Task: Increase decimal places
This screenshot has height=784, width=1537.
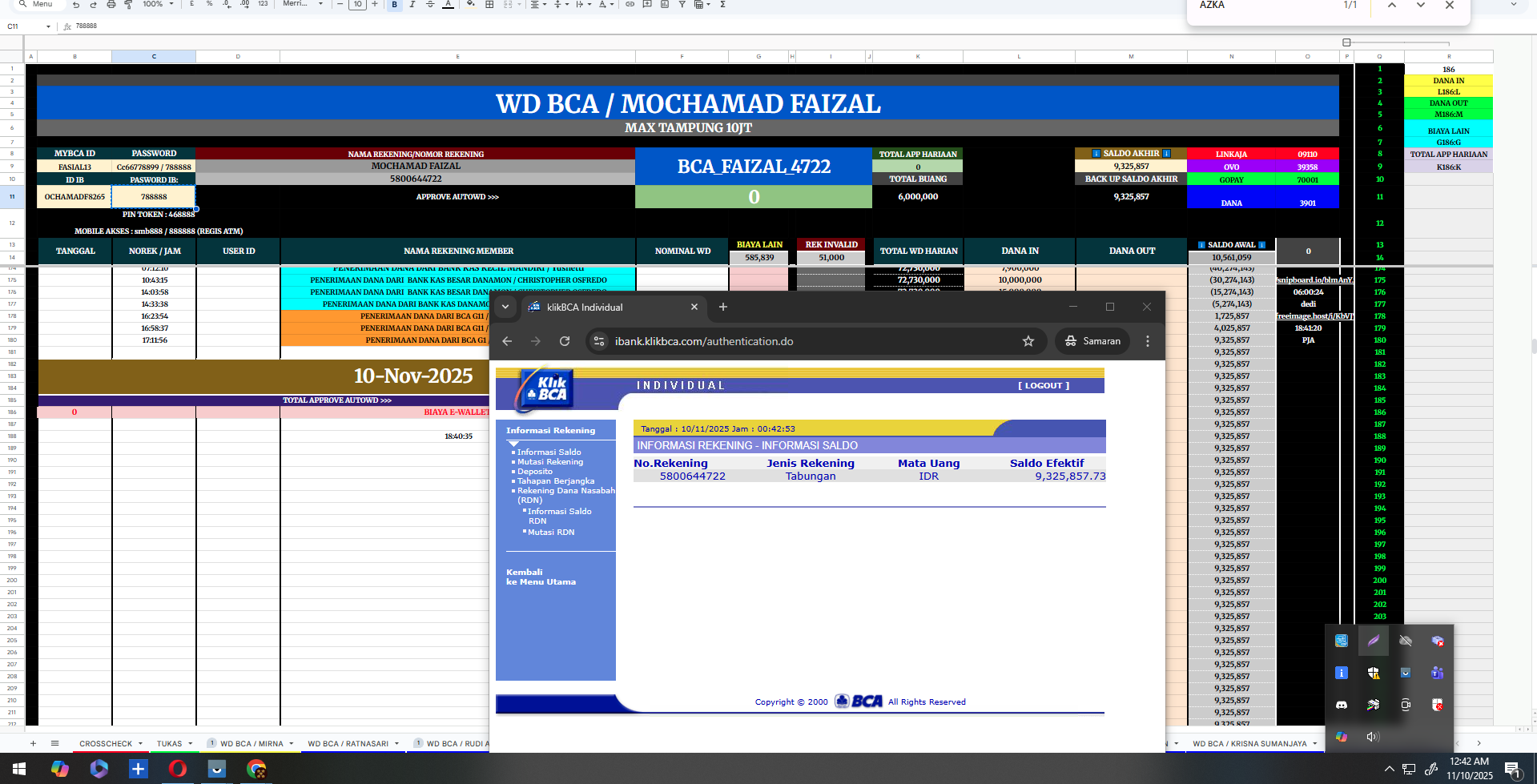Action: coord(244,5)
